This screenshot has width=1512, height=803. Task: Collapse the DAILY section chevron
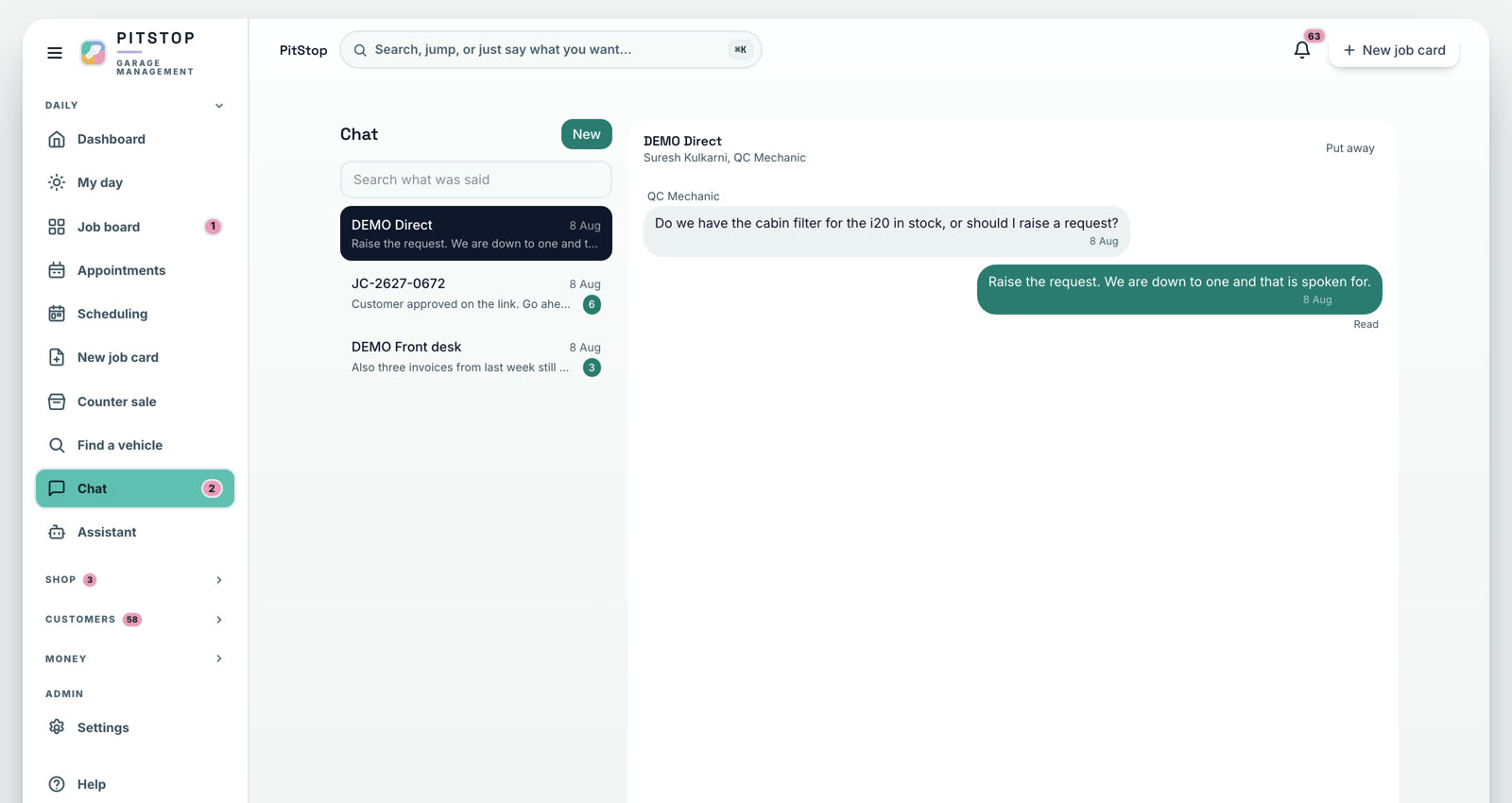(x=219, y=106)
